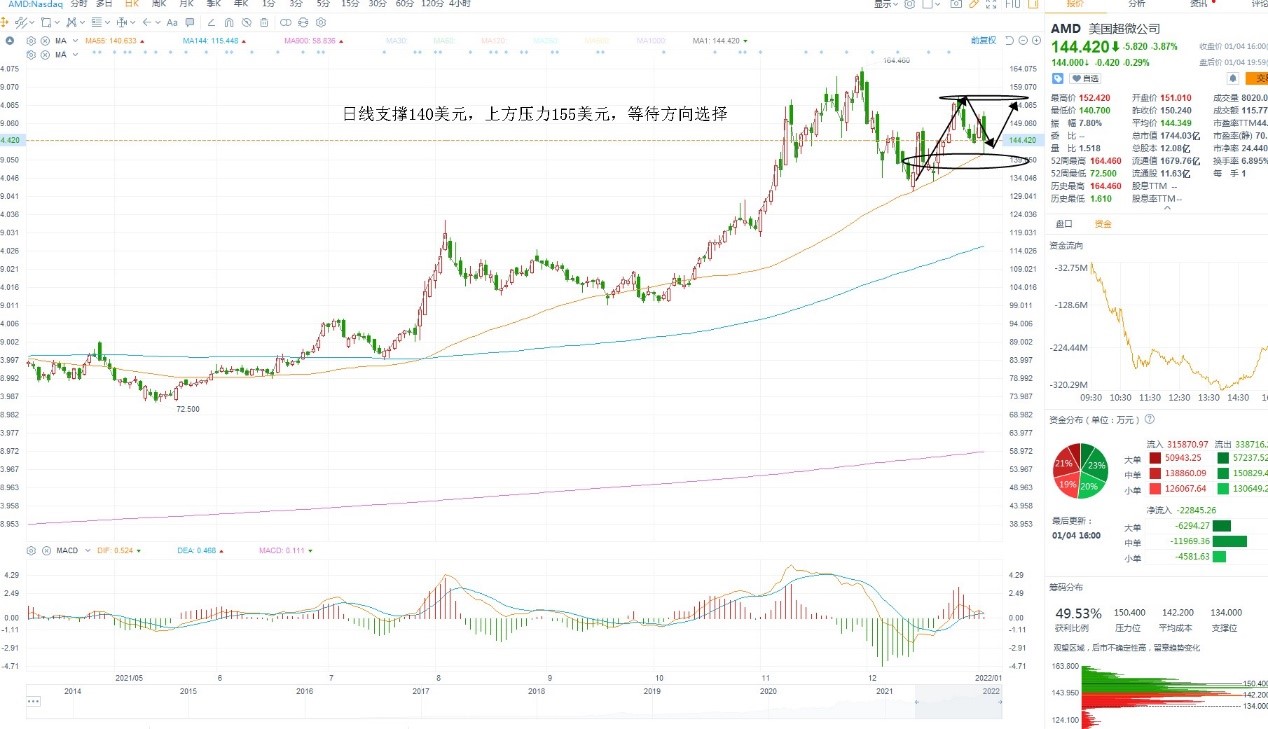
Task: Click the 前复权 adjustment link
Action: click(984, 40)
